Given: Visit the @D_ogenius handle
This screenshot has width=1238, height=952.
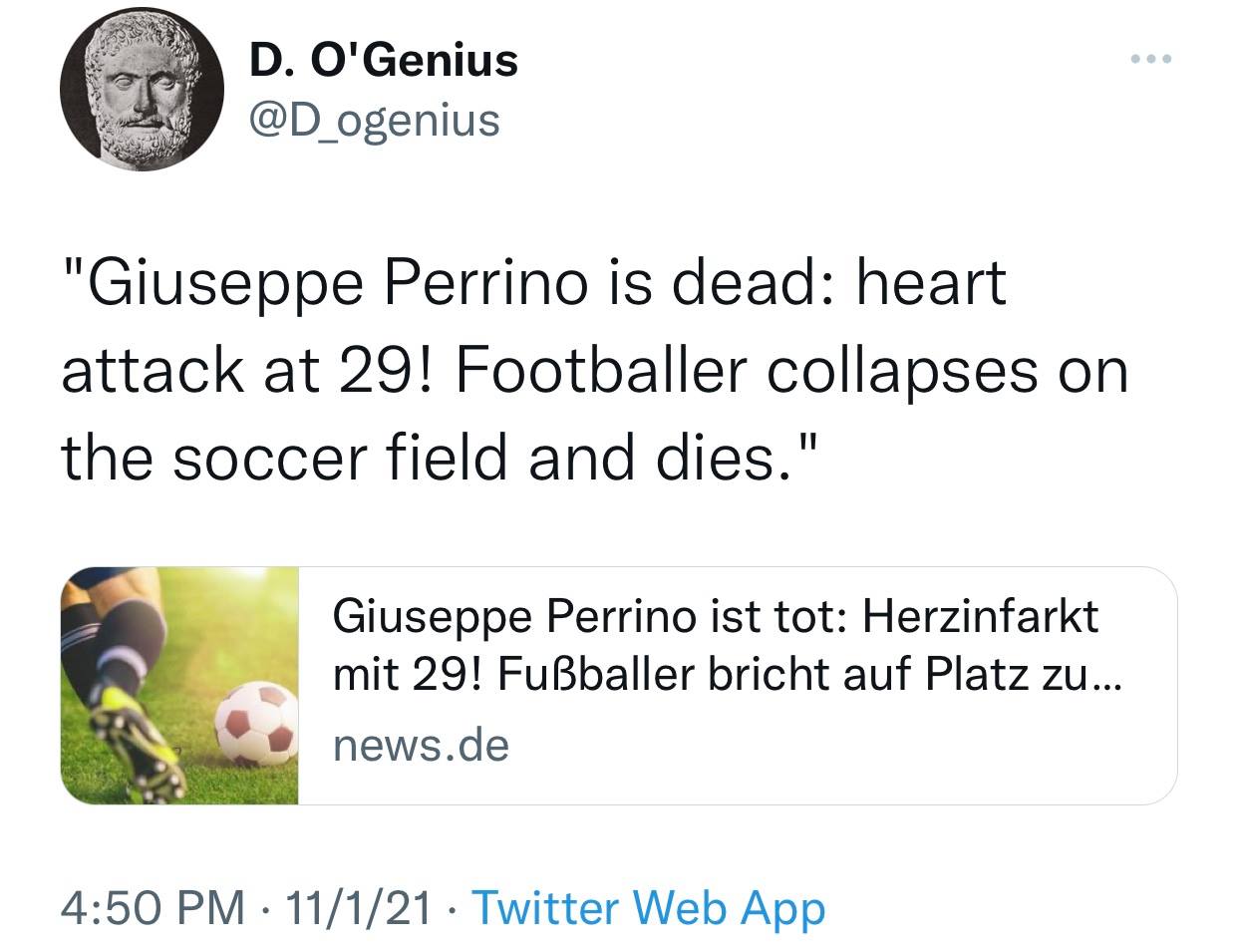Looking at the screenshot, I should point(375,121).
